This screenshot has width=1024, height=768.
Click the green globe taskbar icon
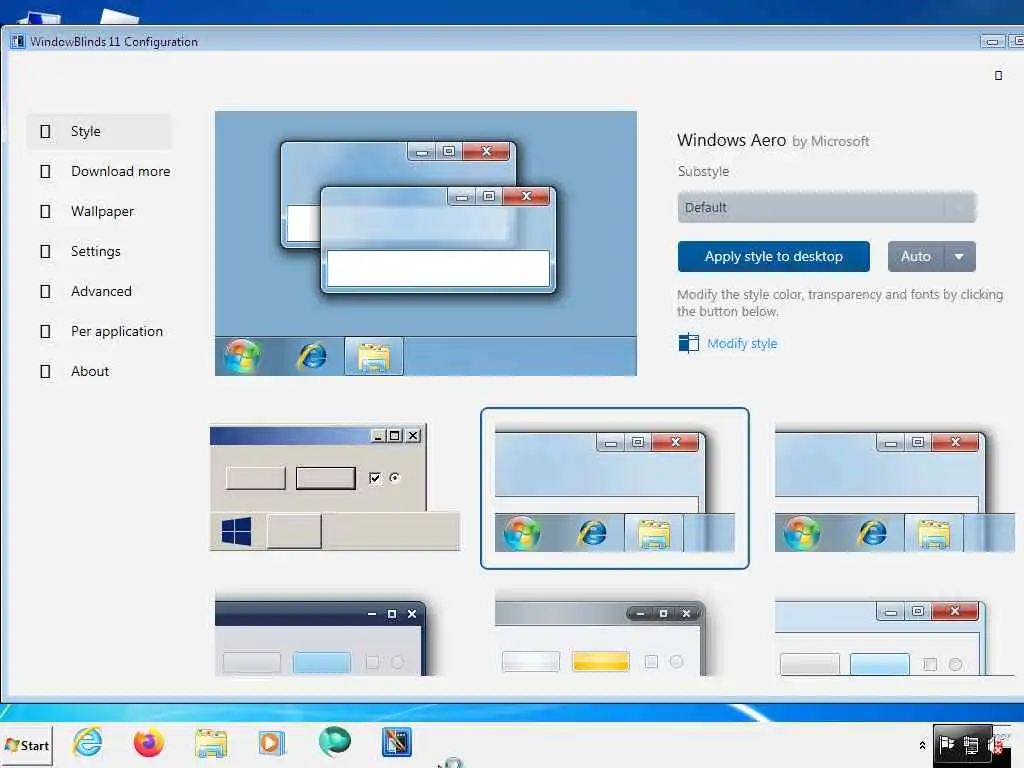point(334,743)
